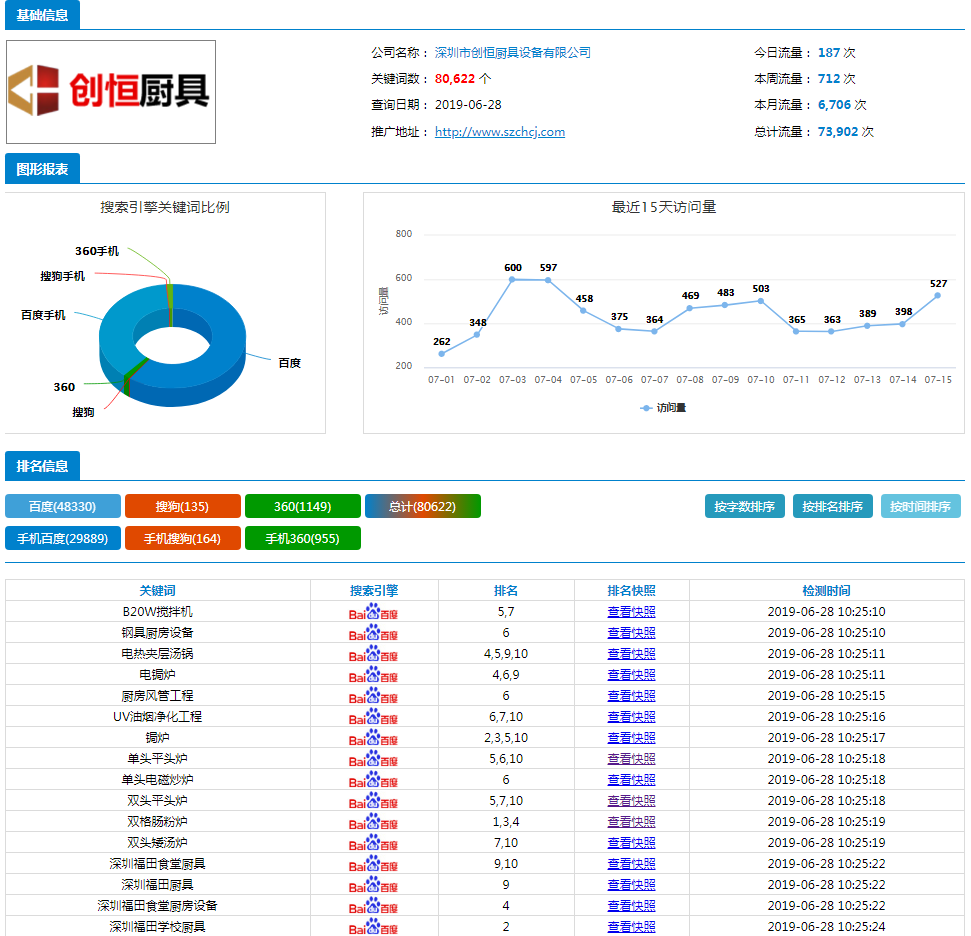Viewport: 971px width, 936px height.
Task: Select the 百度(48330) filter tab
Action: 63,506
